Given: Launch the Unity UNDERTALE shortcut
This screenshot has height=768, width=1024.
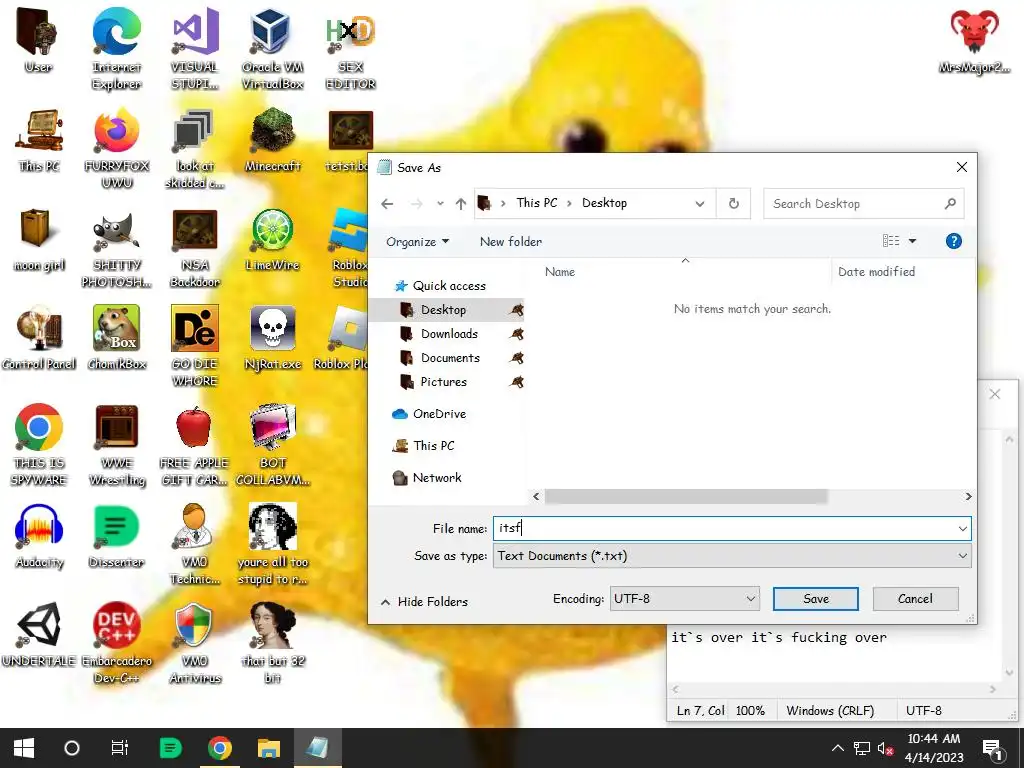Looking at the screenshot, I should [39, 635].
